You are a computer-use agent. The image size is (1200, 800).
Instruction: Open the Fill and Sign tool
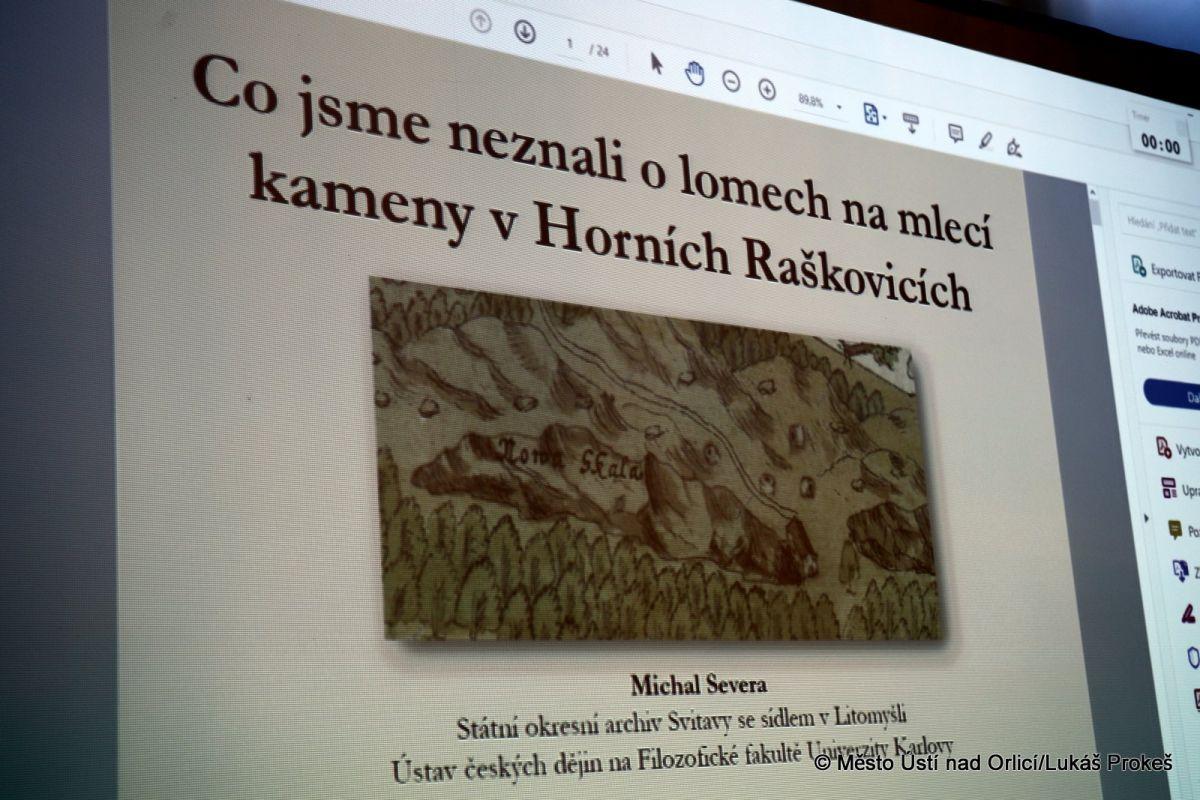1014,148
